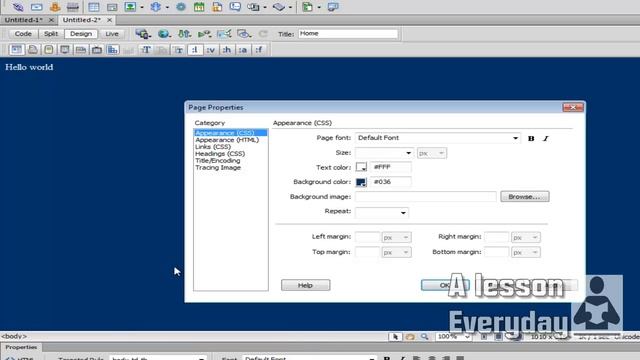Select Headings (CSS) category
This screenshot has height=360, width=640.
click(x=220, y=153)
